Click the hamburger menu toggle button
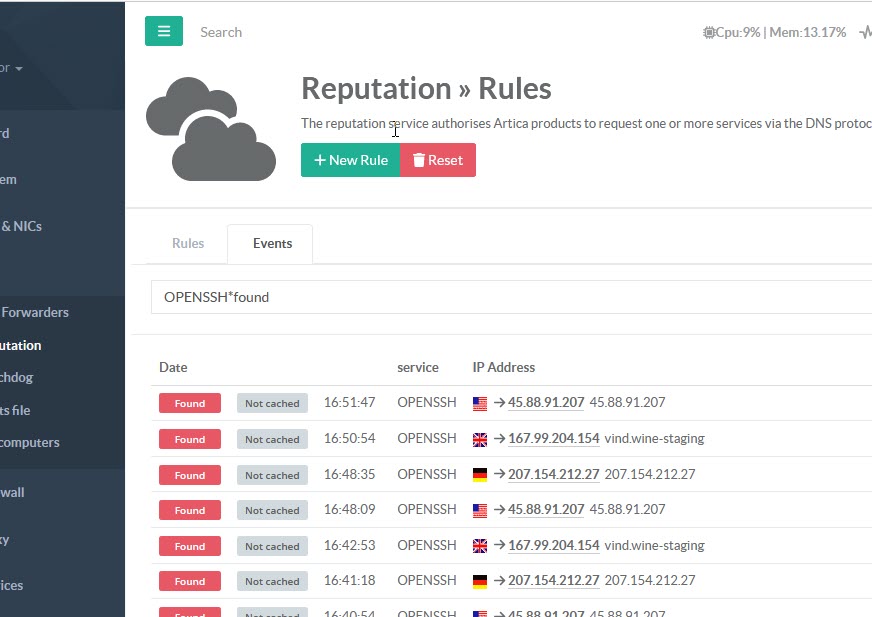This screenshot has height=617, width=872. (x=164, y=31)
